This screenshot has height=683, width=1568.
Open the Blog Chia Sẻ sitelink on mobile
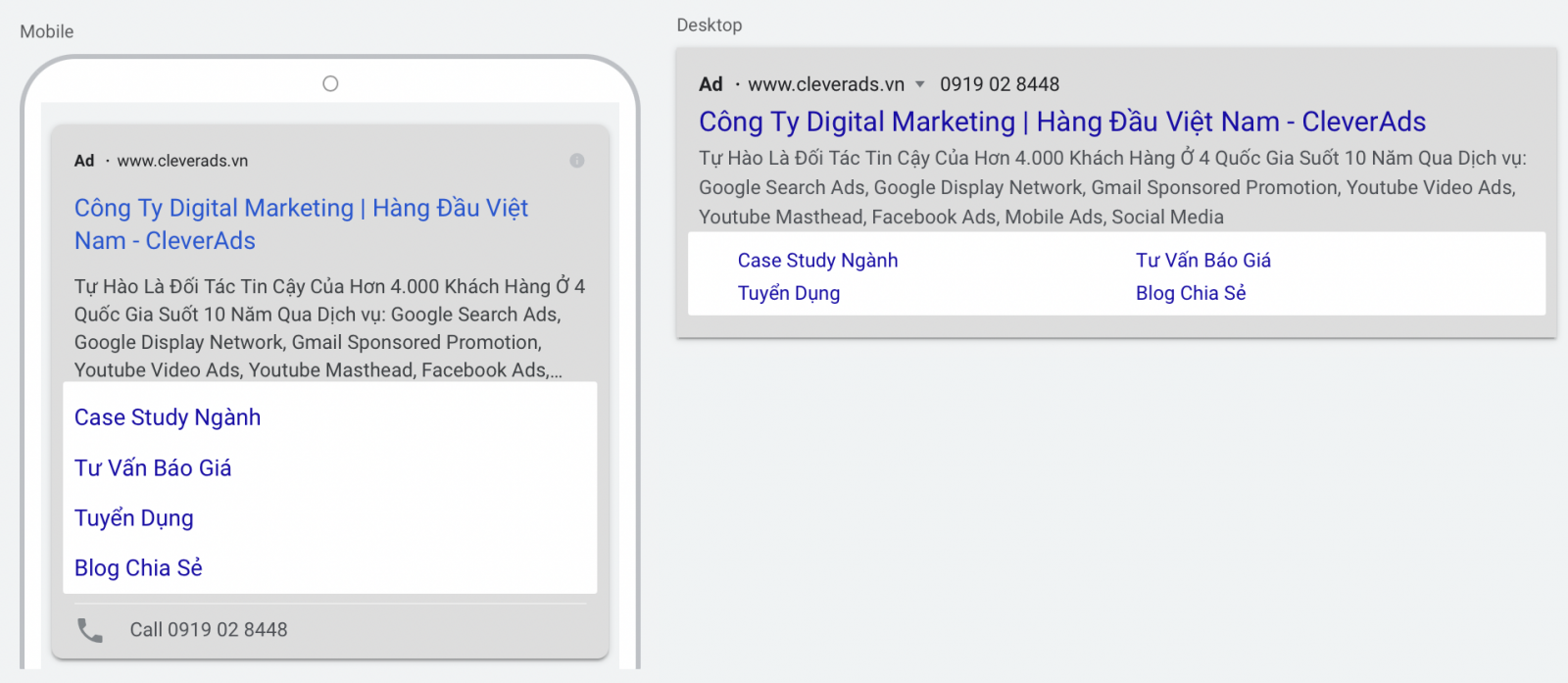pos(138,568)
